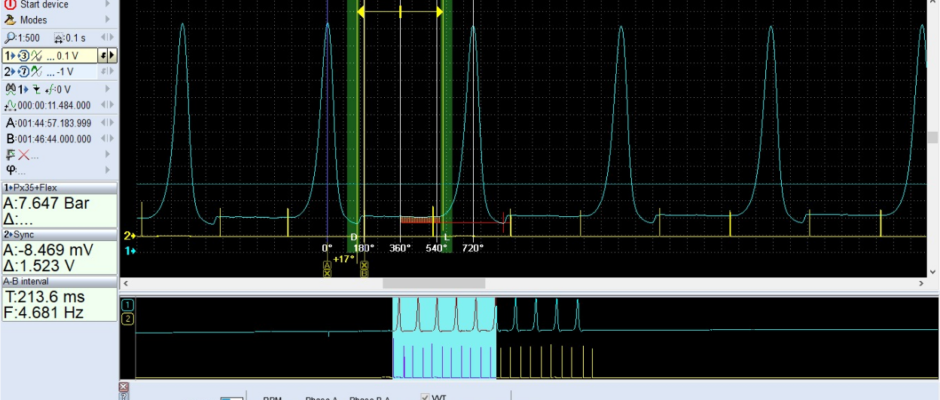Click the phase φ icon
The height and width of the screenshot is (400, 940).
[x=10, y=169]
